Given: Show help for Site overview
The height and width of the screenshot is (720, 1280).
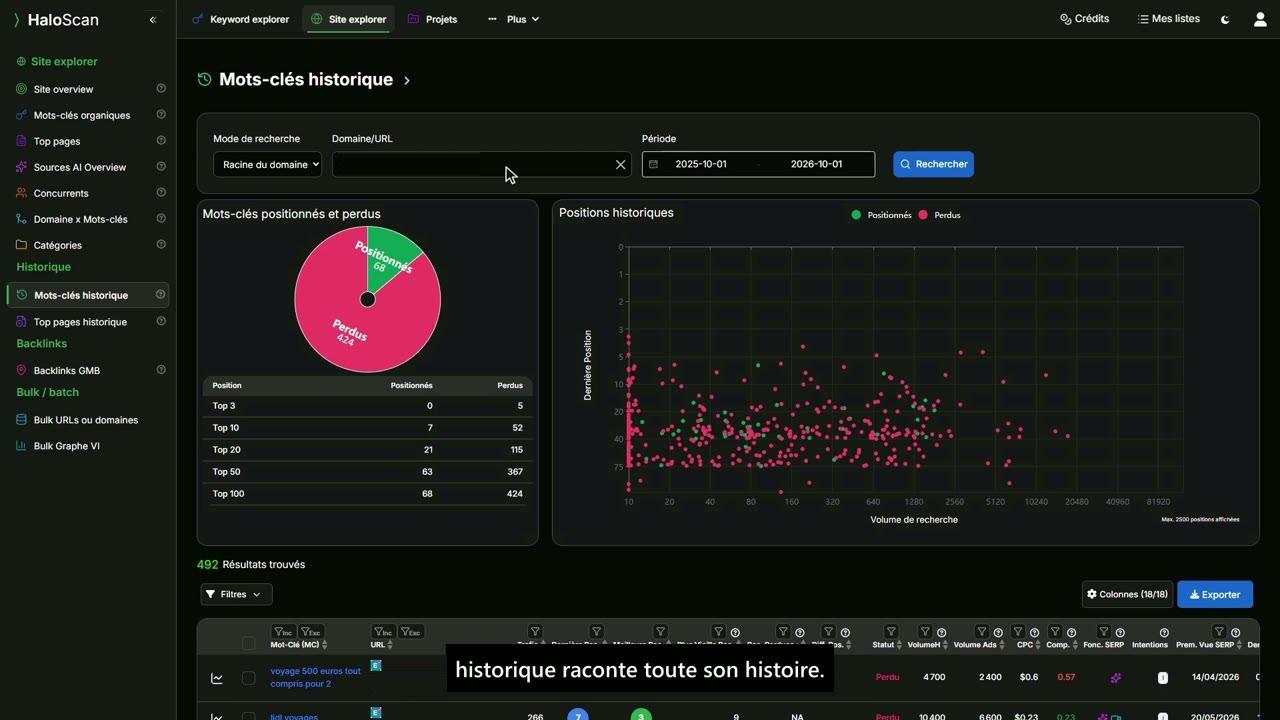Looking at the screenshot, I should pyautogui.click(x=161, y=88).
